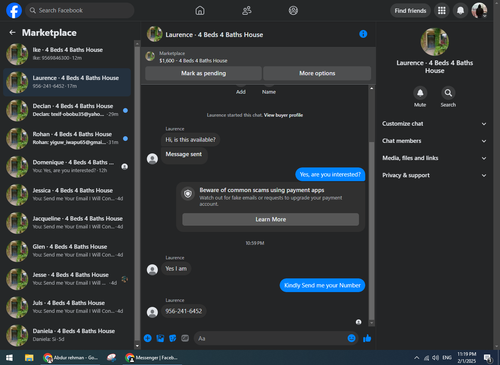Open Juls's conversation
This screenshot has height=365, width=500.
pos(67,307)
